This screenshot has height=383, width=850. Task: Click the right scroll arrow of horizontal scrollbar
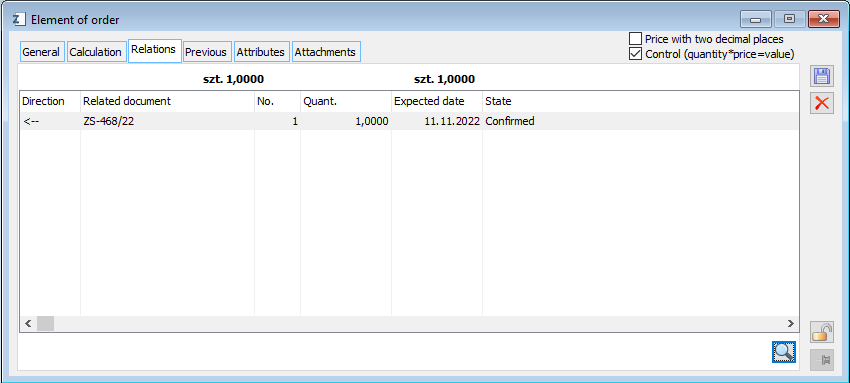[790, 323]
